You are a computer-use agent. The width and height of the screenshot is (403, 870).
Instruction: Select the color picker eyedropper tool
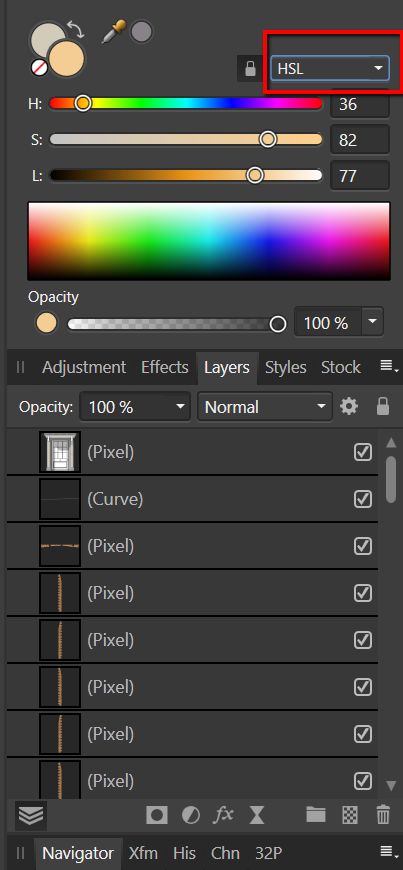(x=114, y=32)
